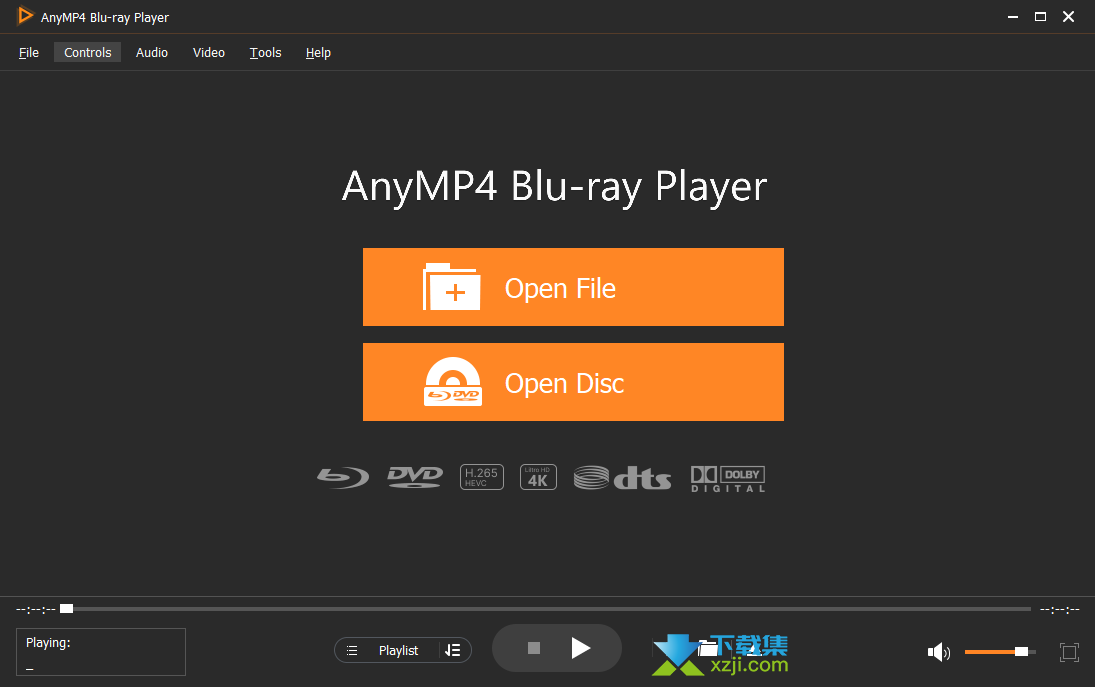Click the elapsed time readout at left

click(36, 610)
